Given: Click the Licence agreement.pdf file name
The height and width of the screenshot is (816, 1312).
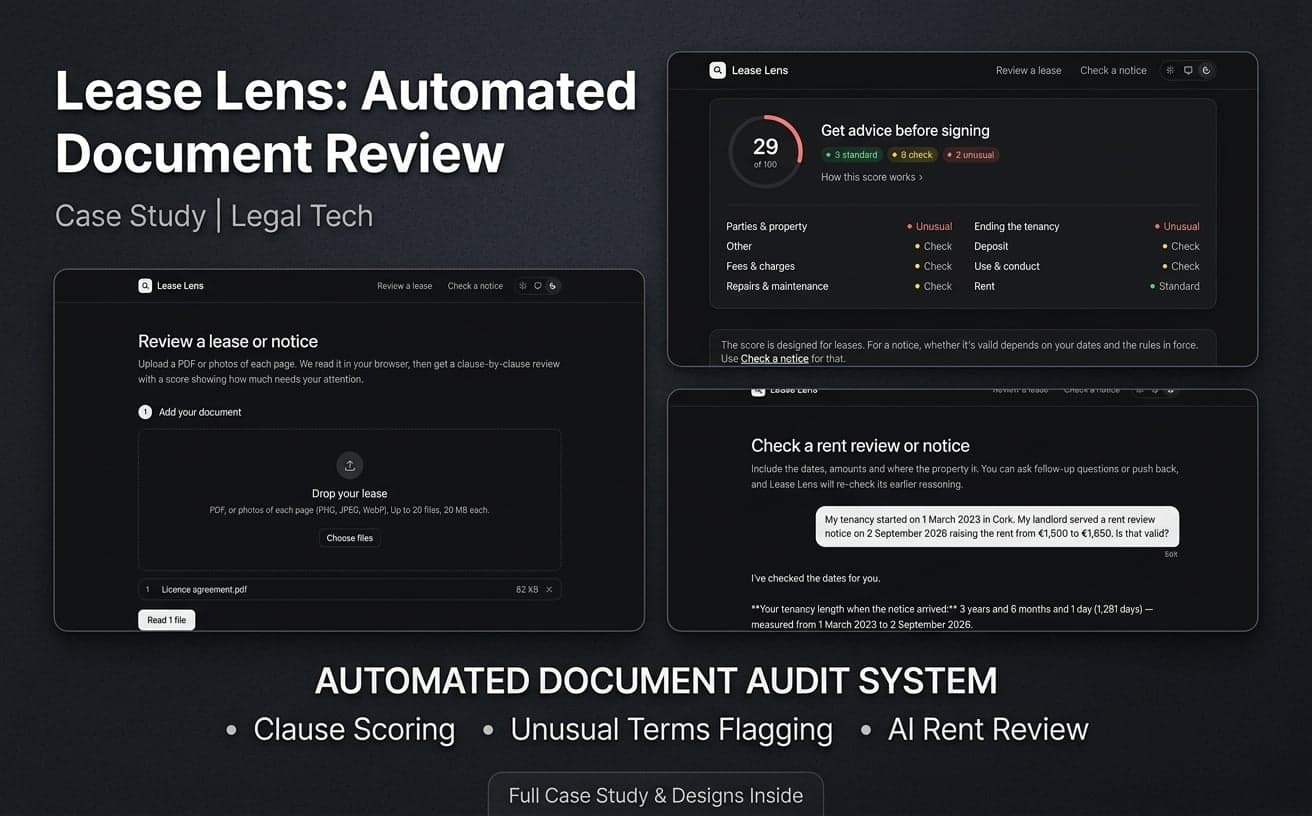Looking at the screenshot, I should click(x=204, y=590).
